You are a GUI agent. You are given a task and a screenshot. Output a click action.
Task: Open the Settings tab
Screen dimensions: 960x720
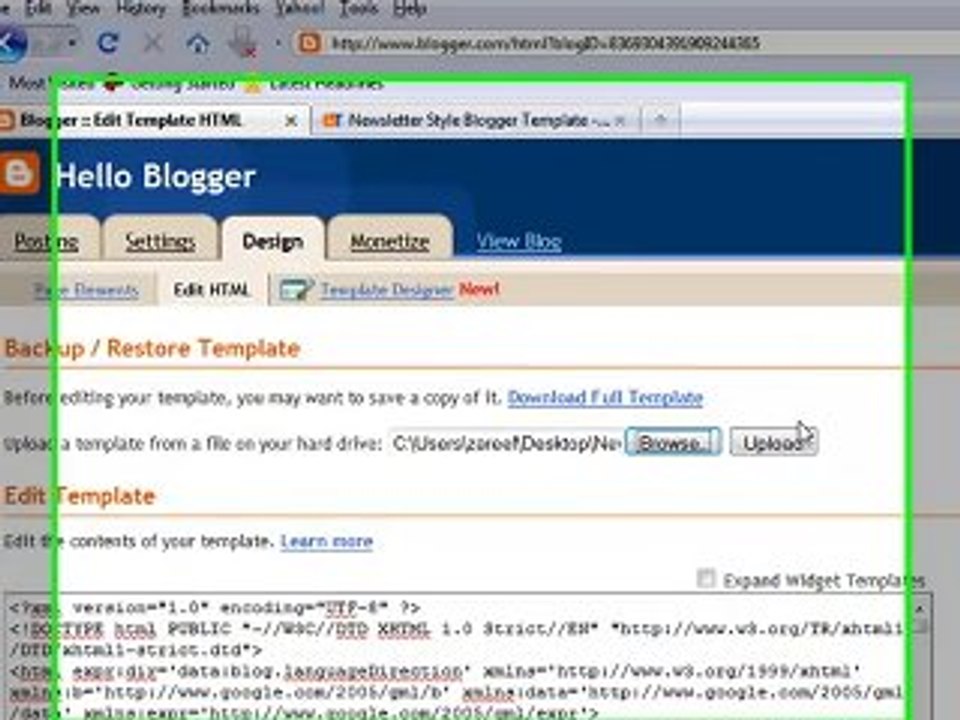[160, 242]
